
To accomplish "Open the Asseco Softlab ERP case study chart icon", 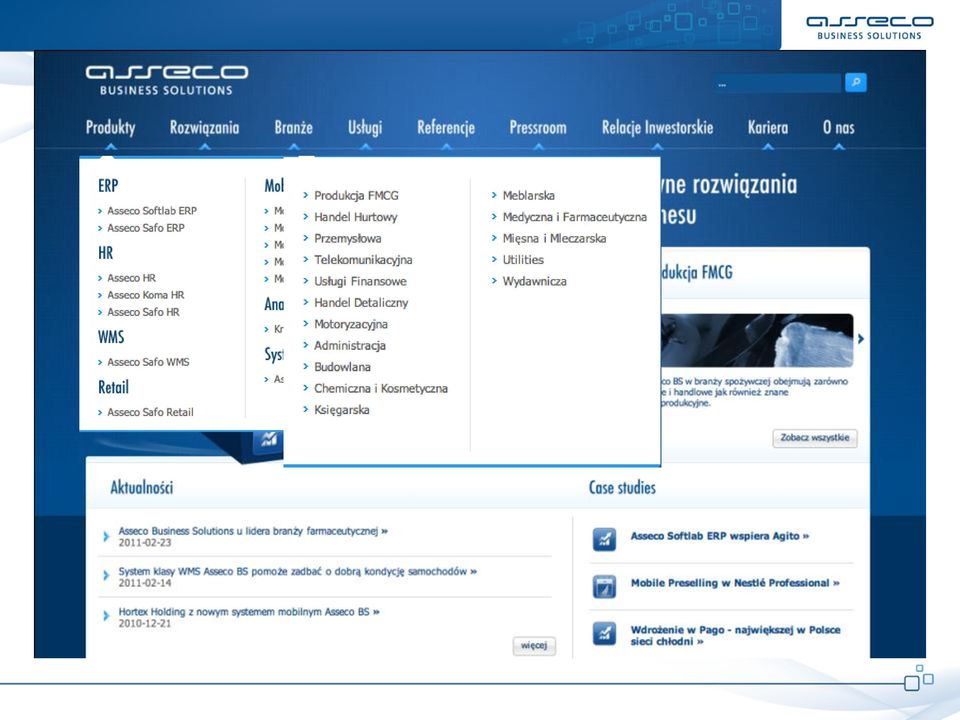I will 604,539.
